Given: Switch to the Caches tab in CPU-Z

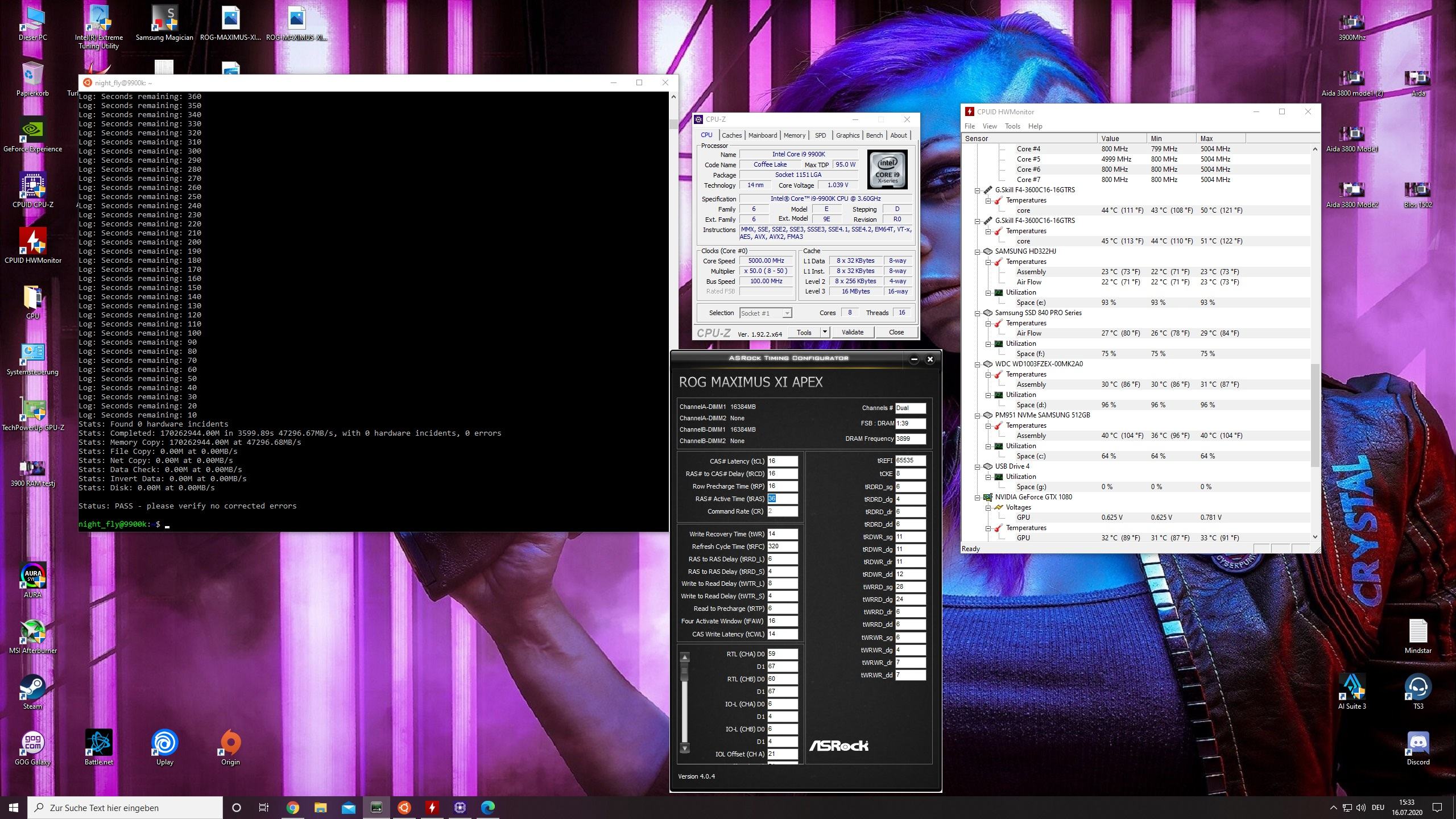Looking at the screenshot, I should click(731, 135).
